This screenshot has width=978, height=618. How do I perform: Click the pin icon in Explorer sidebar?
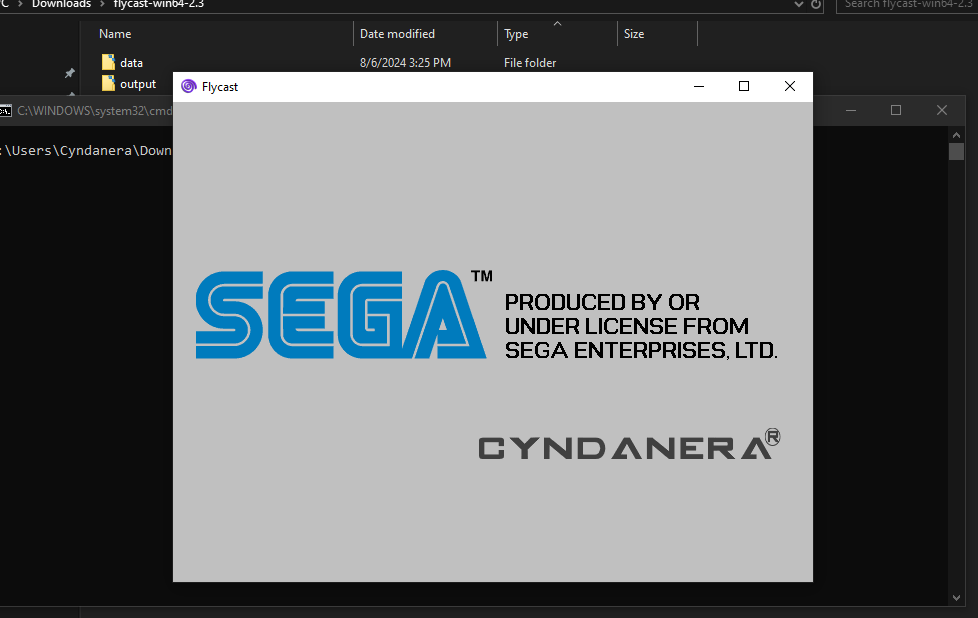click(x=69, y=74)
